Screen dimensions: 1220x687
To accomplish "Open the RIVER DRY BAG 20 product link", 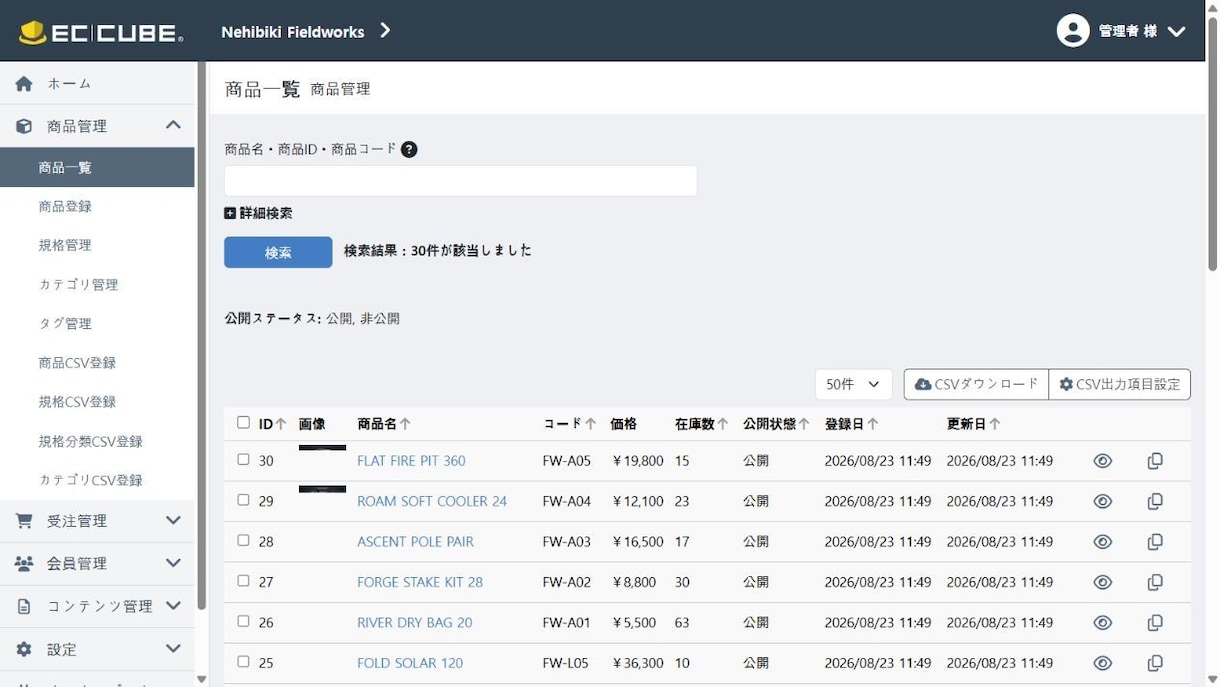I will [x=414, y=622].
